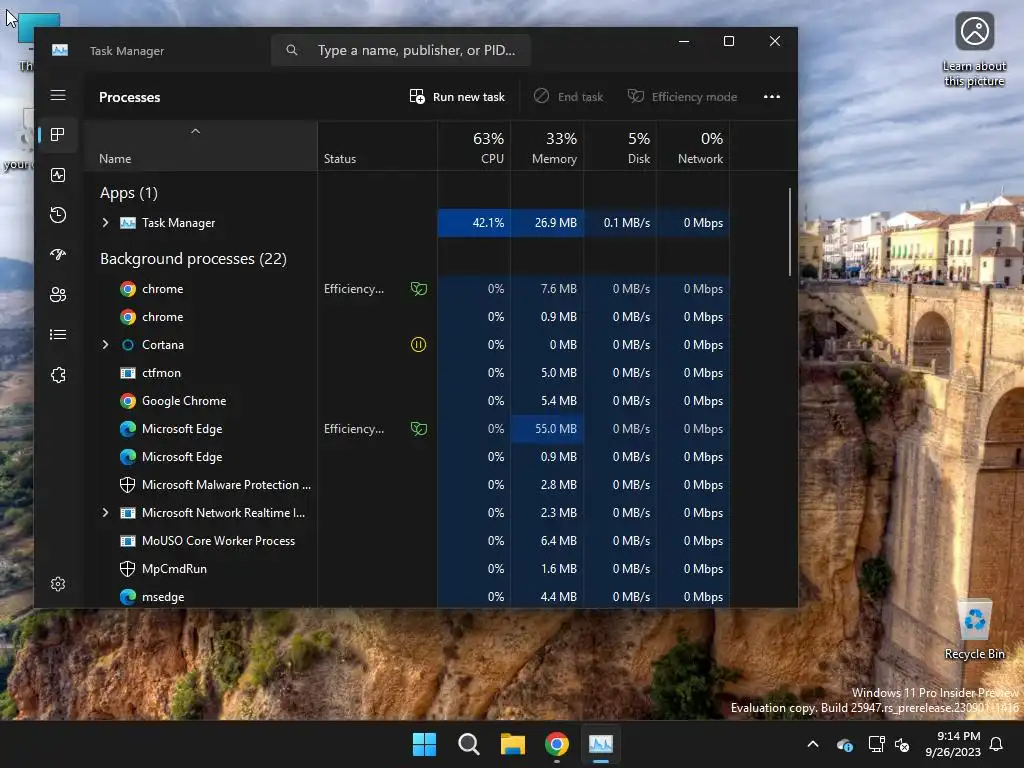Screen dimensions: 1024x768
Task: Click the Task Manager title bar app icon
Action: (60, 50)
